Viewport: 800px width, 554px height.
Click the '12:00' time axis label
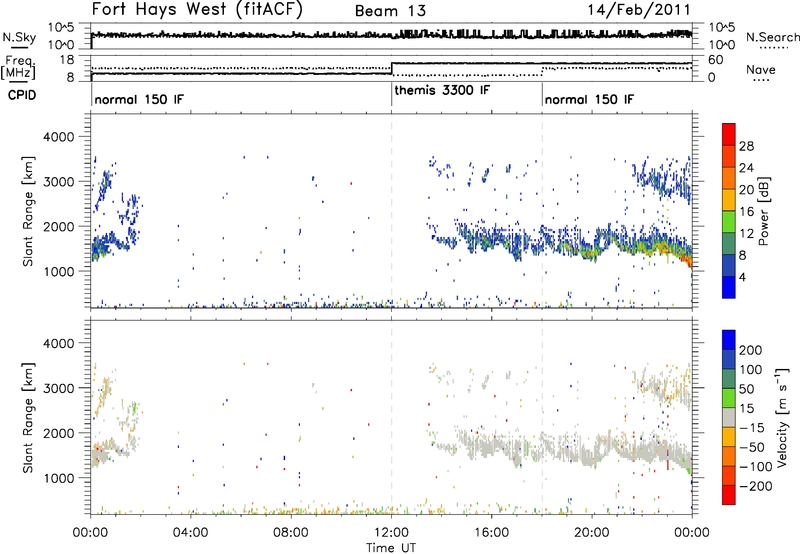[391, 533]
